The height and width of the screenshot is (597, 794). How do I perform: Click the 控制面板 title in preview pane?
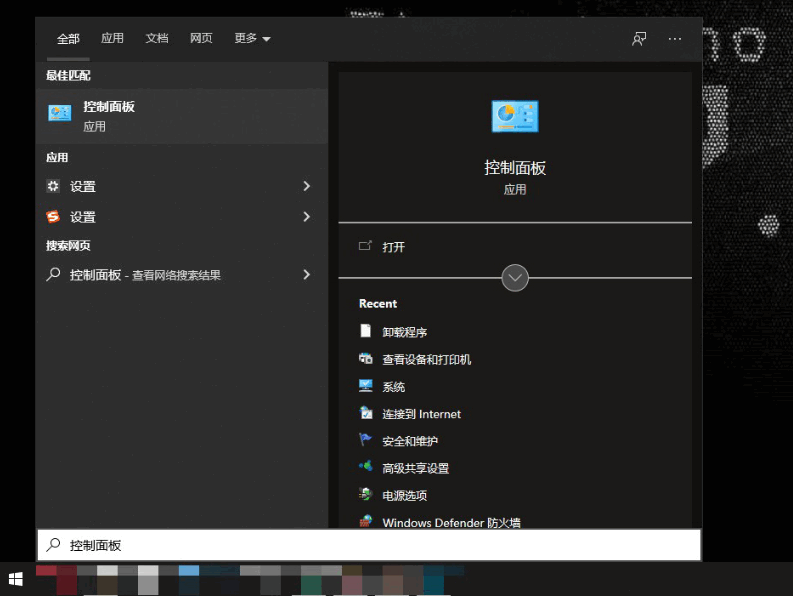(515, 168)
